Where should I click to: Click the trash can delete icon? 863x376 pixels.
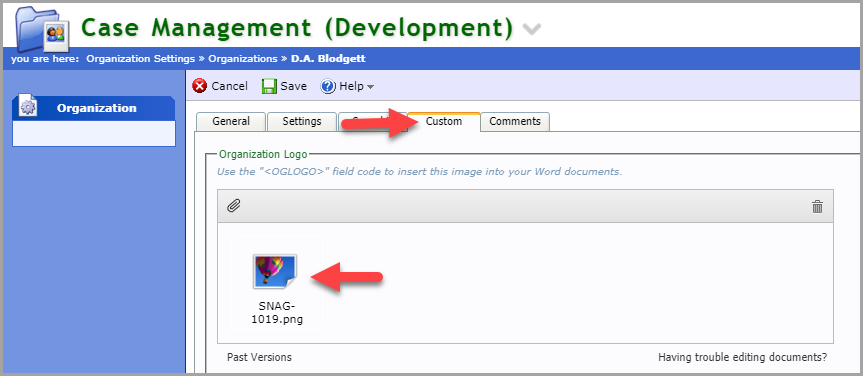tap(817, 207)
